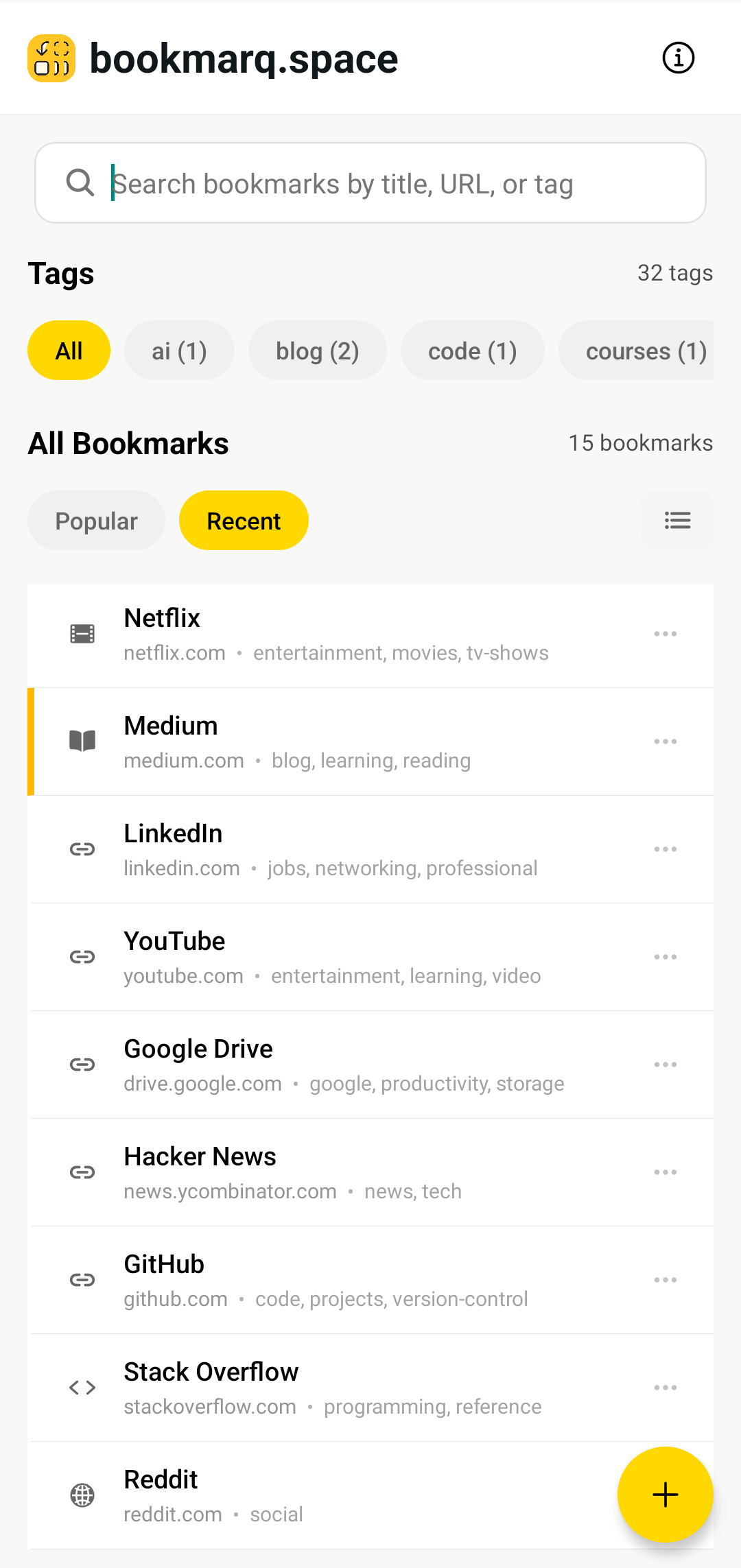The width and height of the screenshot is (741, 1568).
Task: Click the bookmarq.space title text
Action: point(244,59)
